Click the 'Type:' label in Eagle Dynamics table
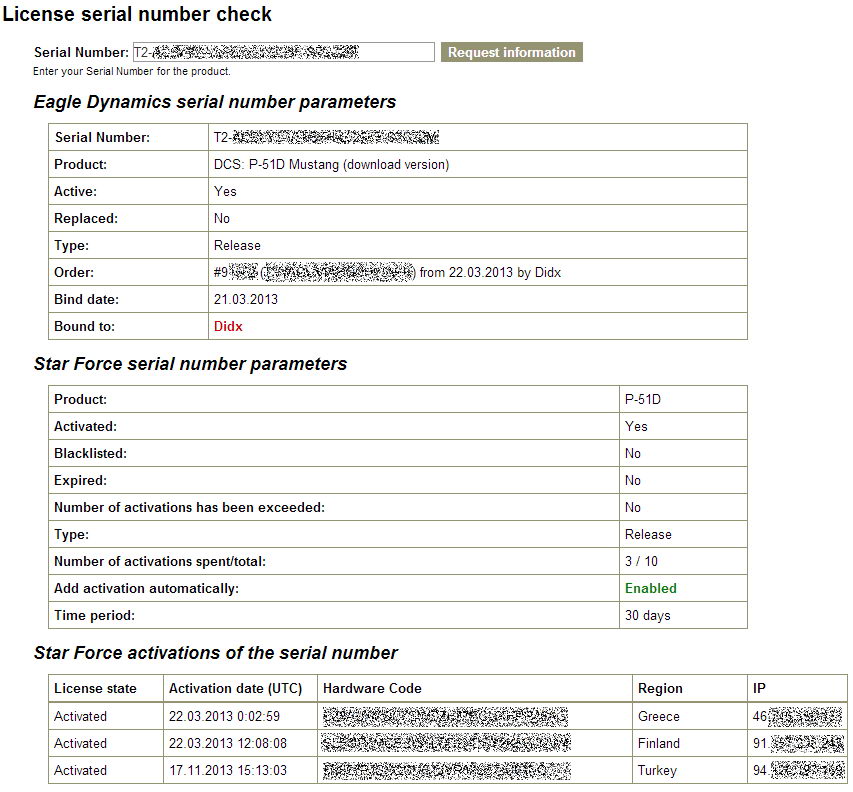The height and width of the screenshot is (792, 853). [x=71, y=246]
